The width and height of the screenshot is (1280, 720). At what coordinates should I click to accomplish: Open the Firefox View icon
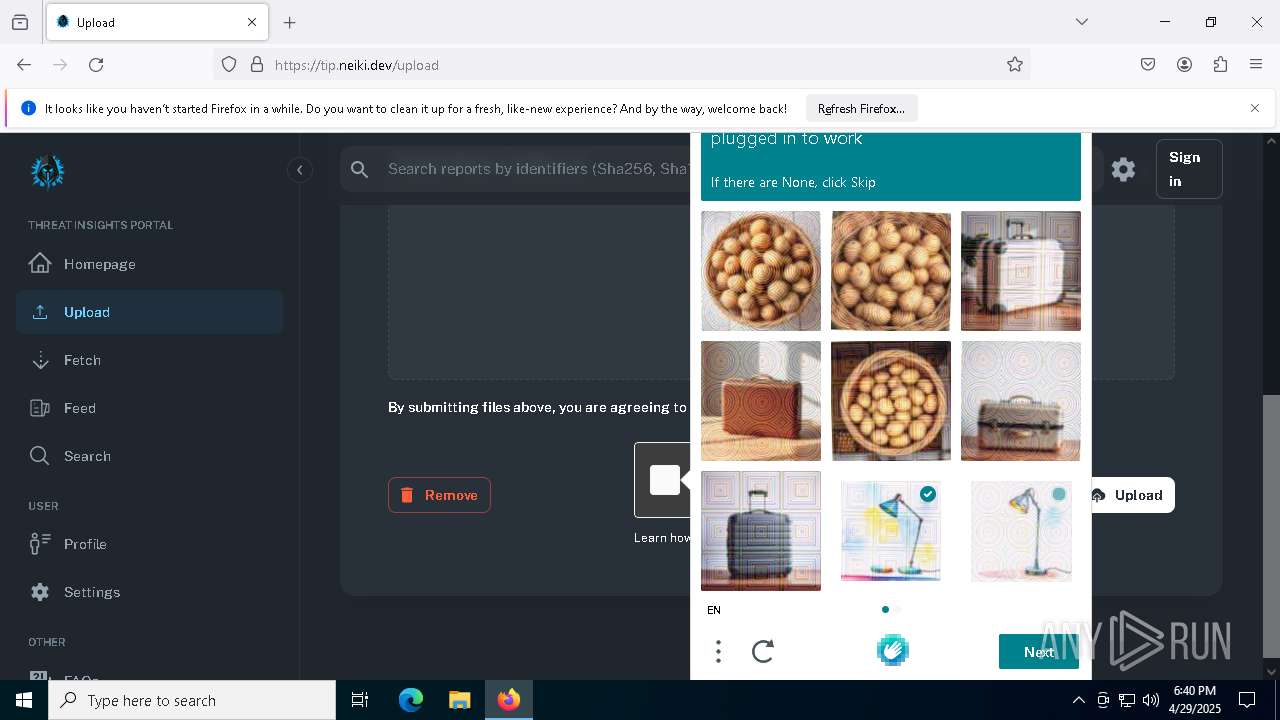20,22
